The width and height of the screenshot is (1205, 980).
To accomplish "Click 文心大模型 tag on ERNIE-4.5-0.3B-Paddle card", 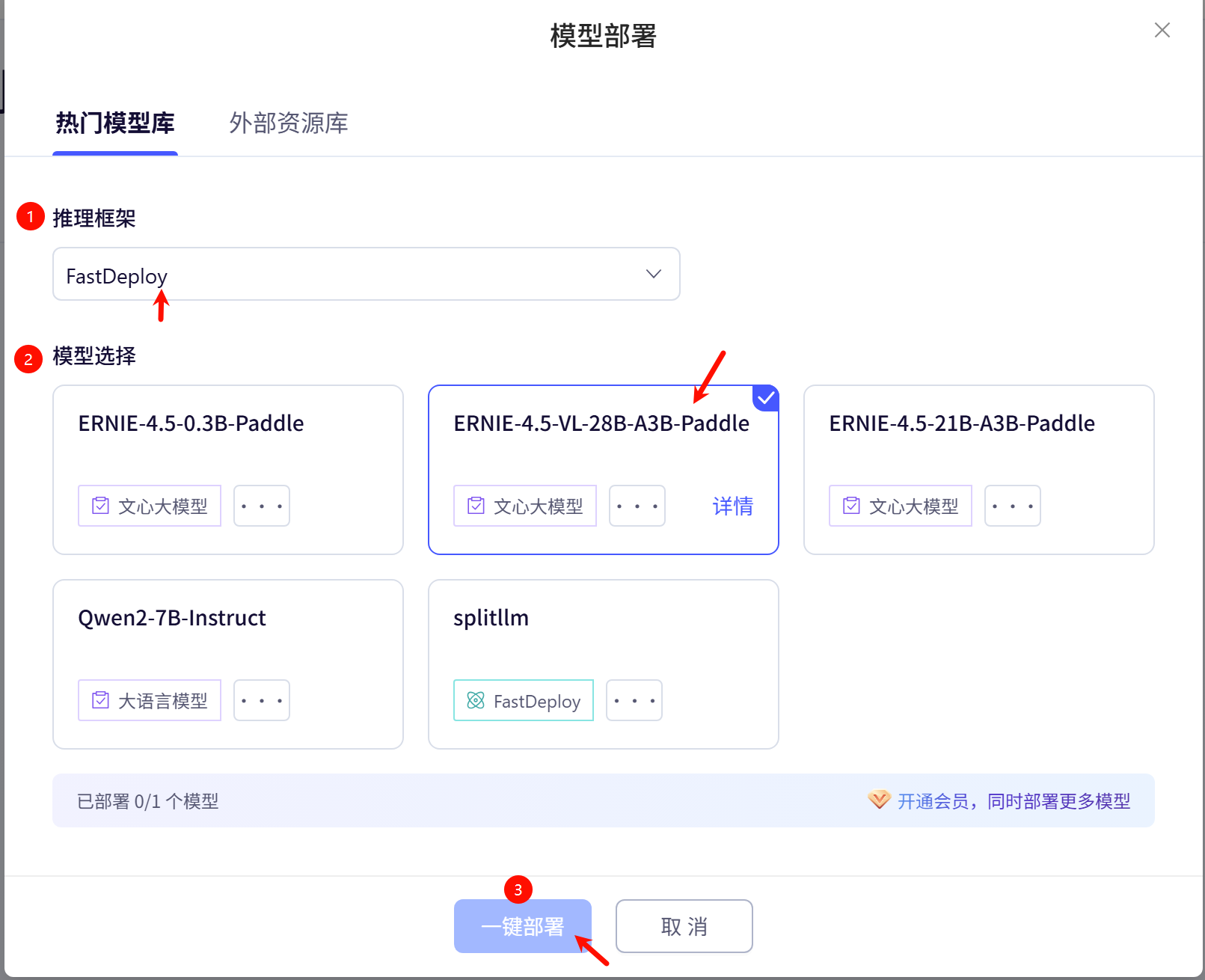I will tap(150, 506).
